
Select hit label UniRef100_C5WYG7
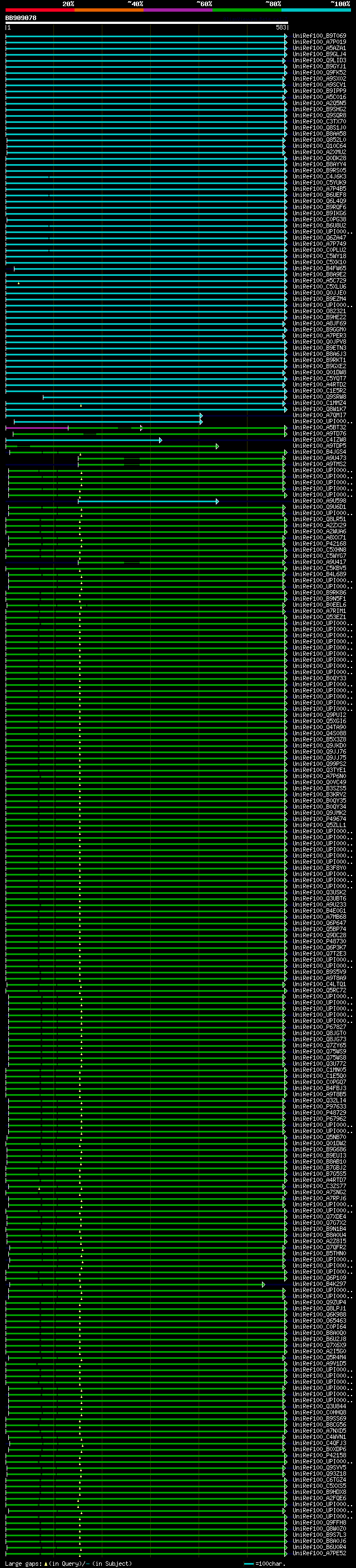[x=319, y=556]
